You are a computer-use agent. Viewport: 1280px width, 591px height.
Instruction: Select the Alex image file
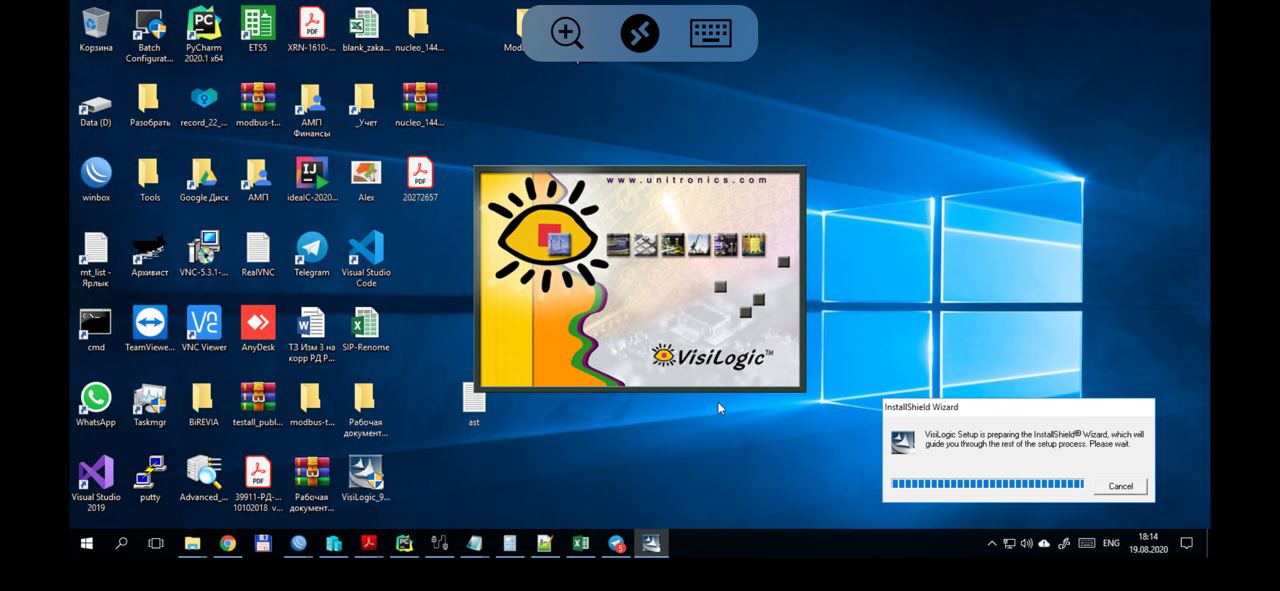tap(365, 180)
